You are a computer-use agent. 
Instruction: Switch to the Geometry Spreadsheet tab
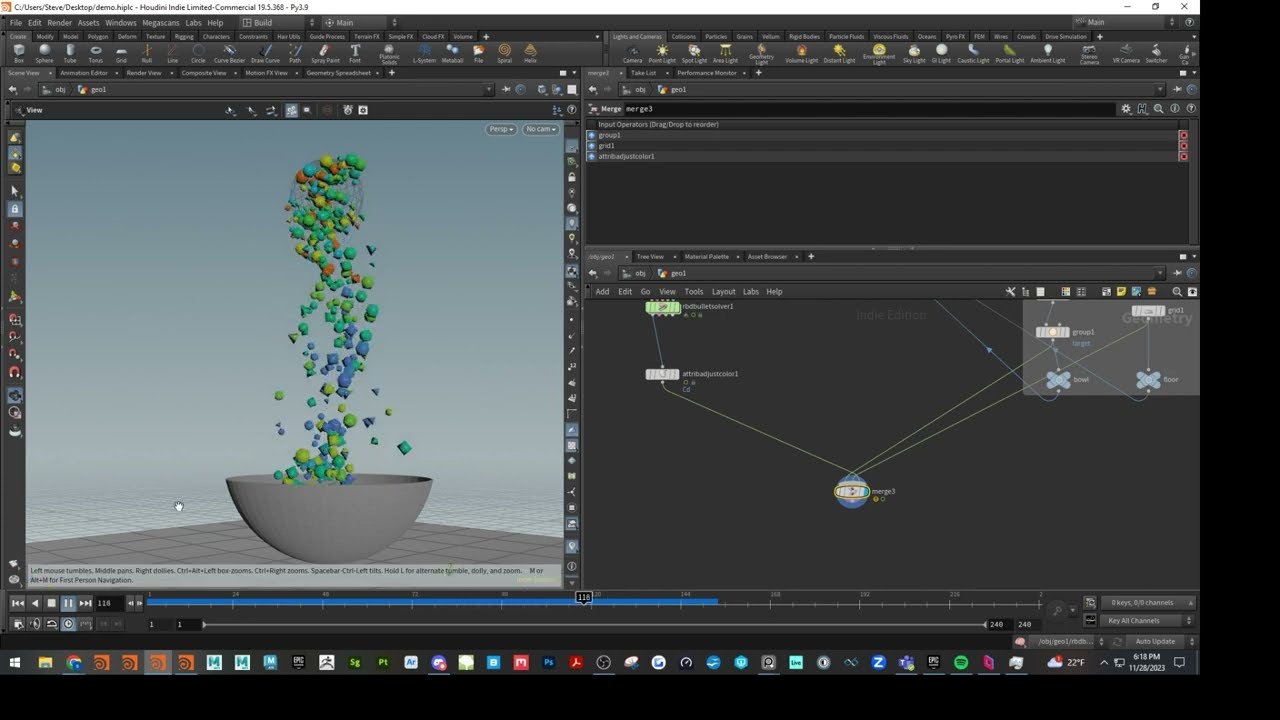point(338,73)
